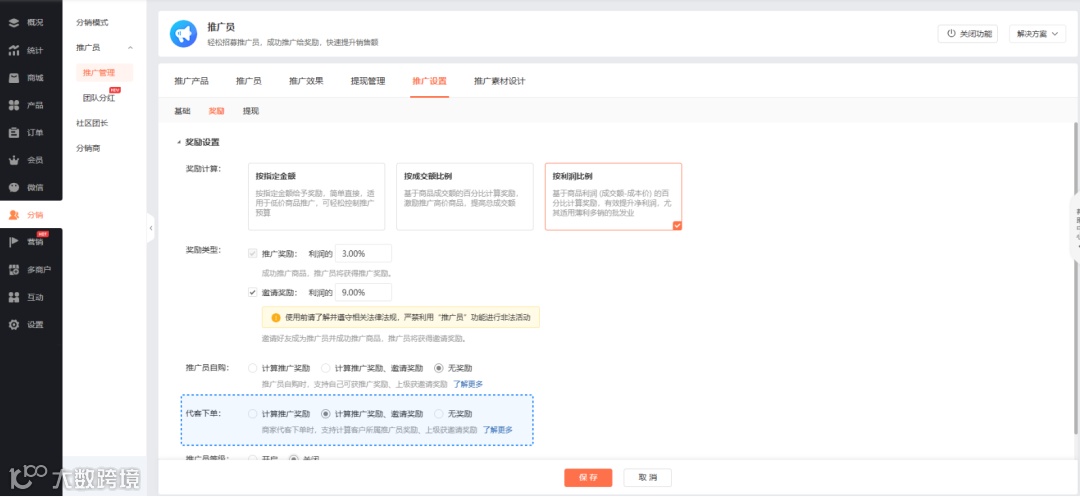Viewport: 1080px width, 498px height.
Task: Open the 微信 WeChat icon
Action: [14, 187]
